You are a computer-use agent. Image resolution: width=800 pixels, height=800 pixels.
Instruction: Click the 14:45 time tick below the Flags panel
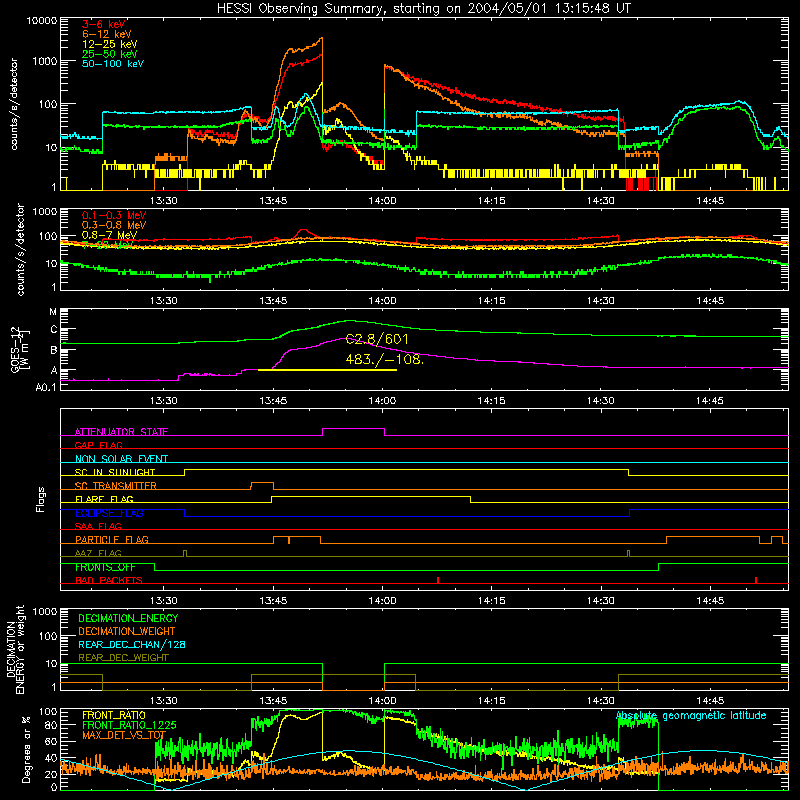(710, 601)
